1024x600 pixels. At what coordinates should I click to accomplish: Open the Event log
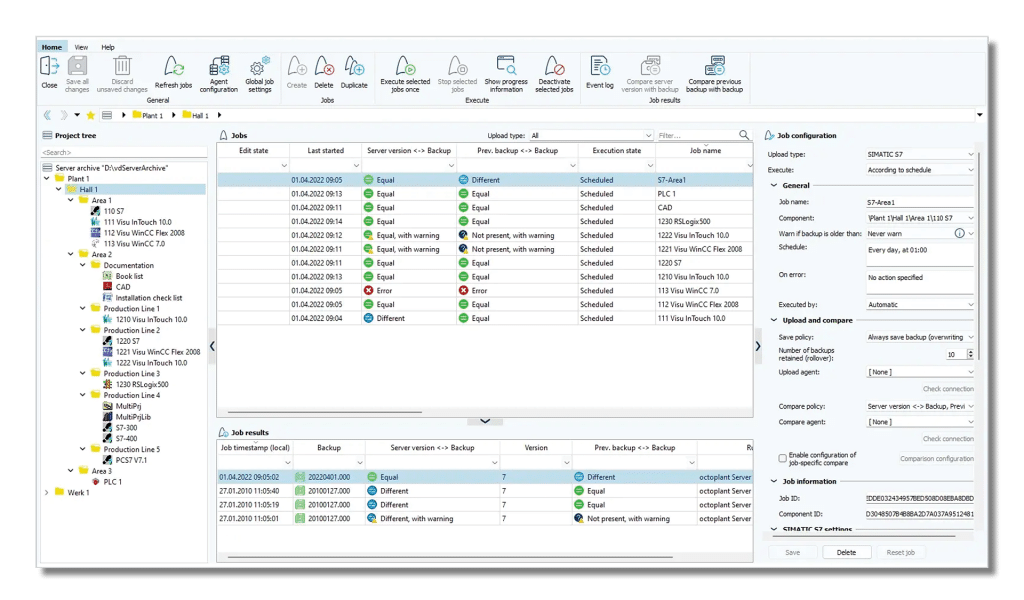[600, 66]
